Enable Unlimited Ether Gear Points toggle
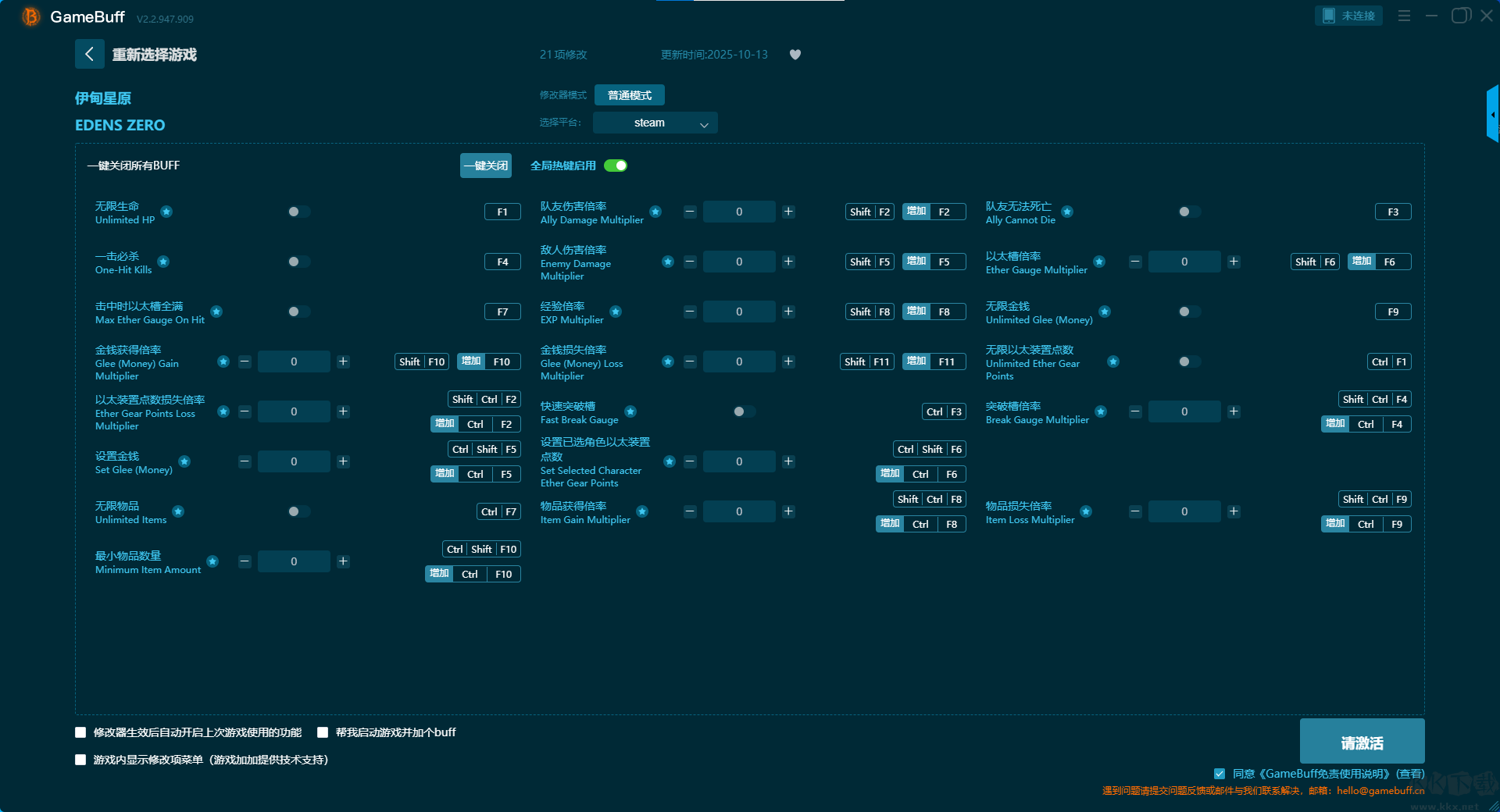The width and height of the screenshot is (1500, 812). [x=1189, y=361]
